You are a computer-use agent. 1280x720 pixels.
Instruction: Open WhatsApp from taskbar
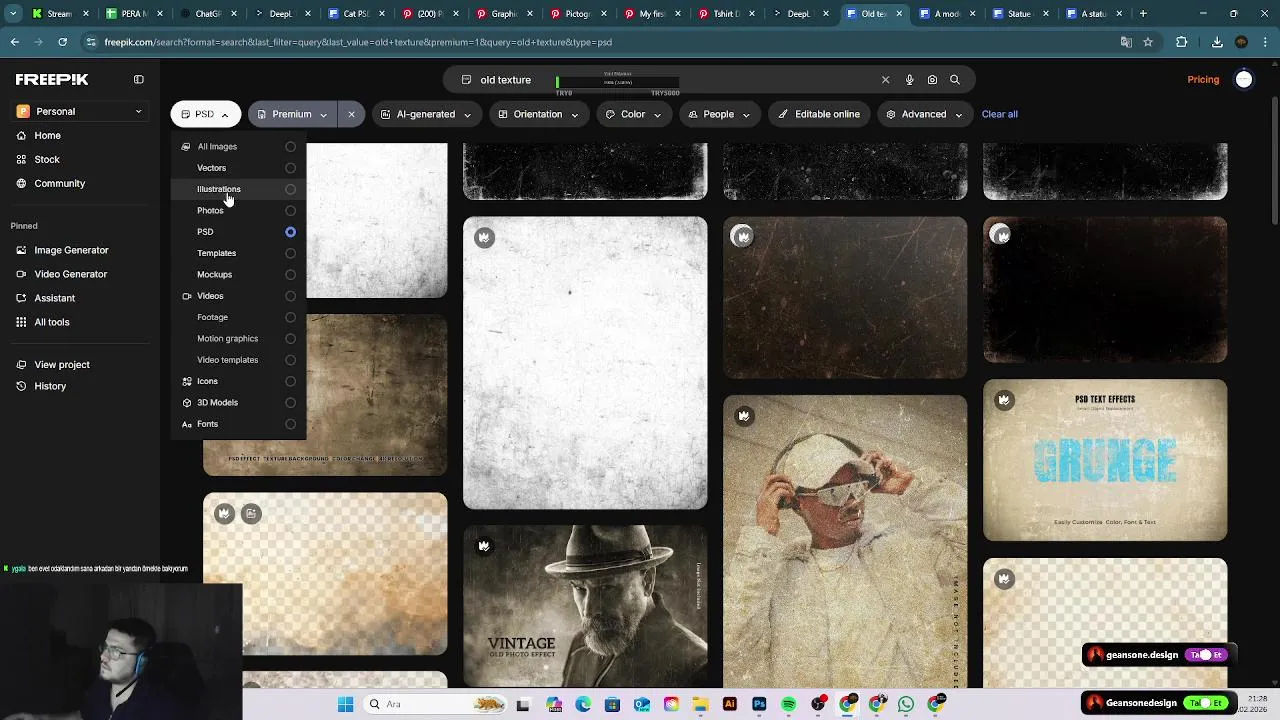(x=906, y=704)
